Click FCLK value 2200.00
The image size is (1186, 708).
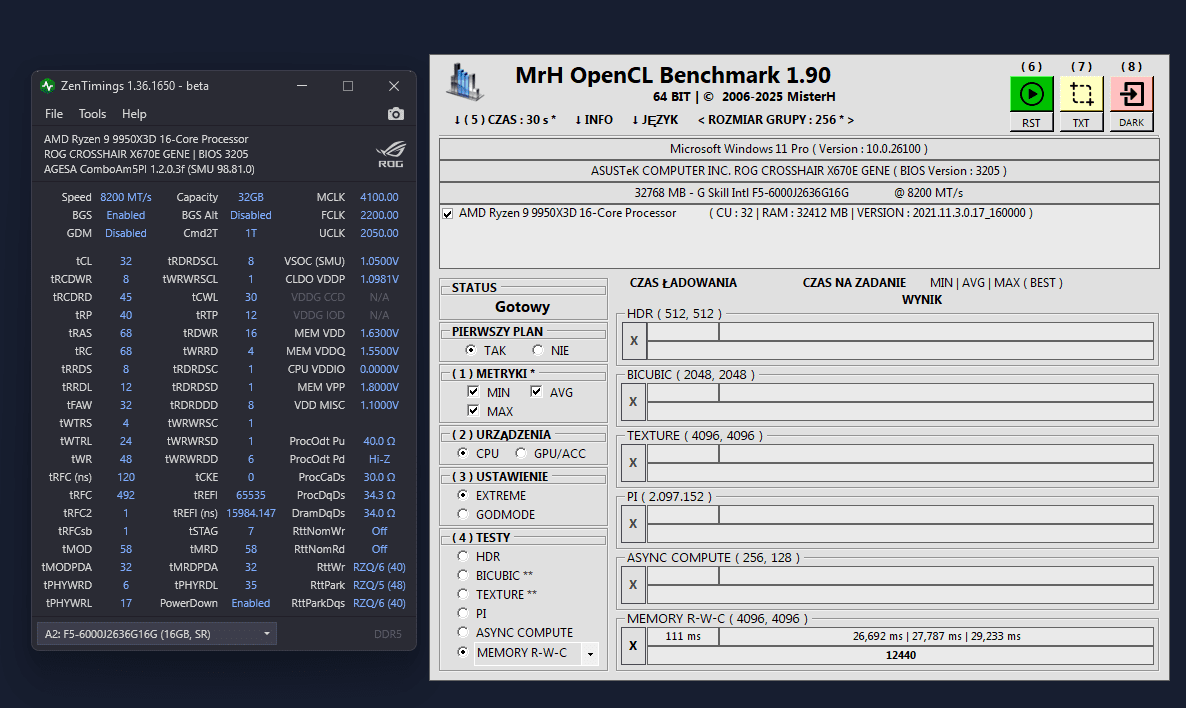pos(379,215)
